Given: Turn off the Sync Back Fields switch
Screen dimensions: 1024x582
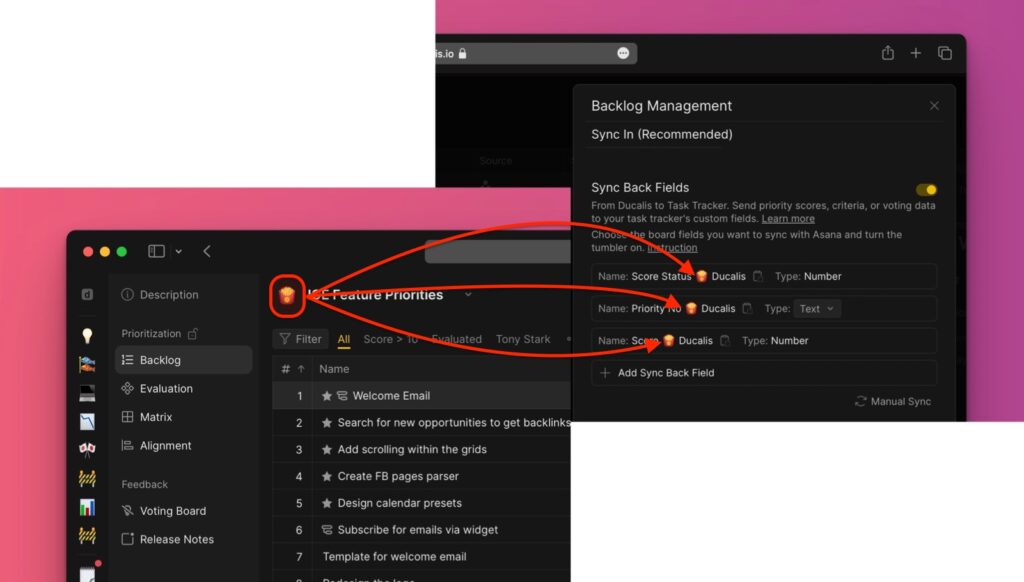Looking at the screenshot, I should point(926,189).
